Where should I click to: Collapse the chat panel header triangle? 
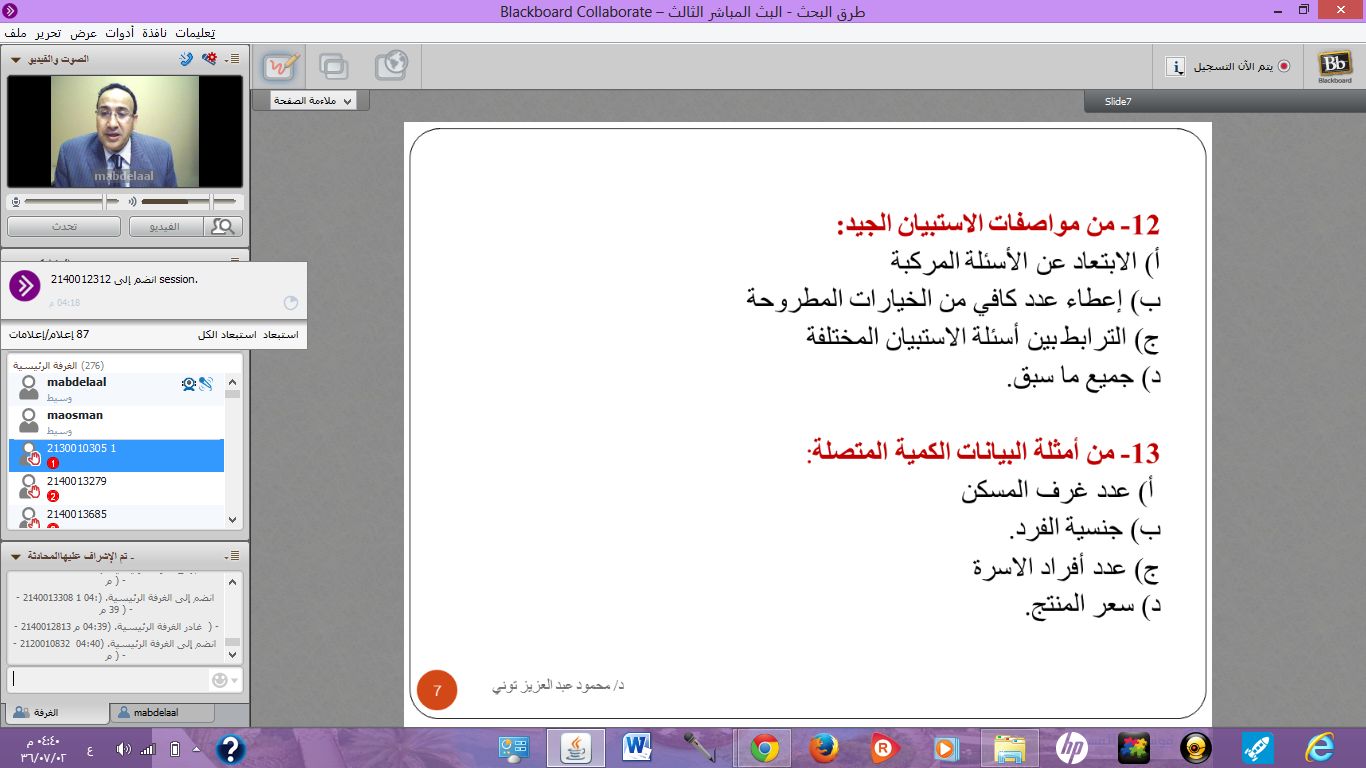coord(14,555)
